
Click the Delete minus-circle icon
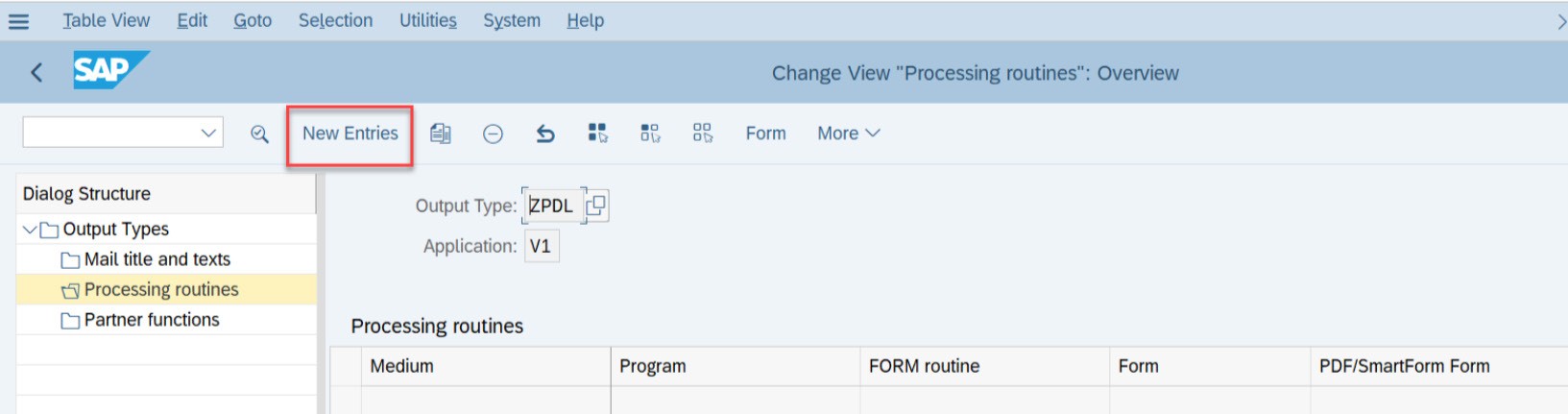(x=493, y=134)
